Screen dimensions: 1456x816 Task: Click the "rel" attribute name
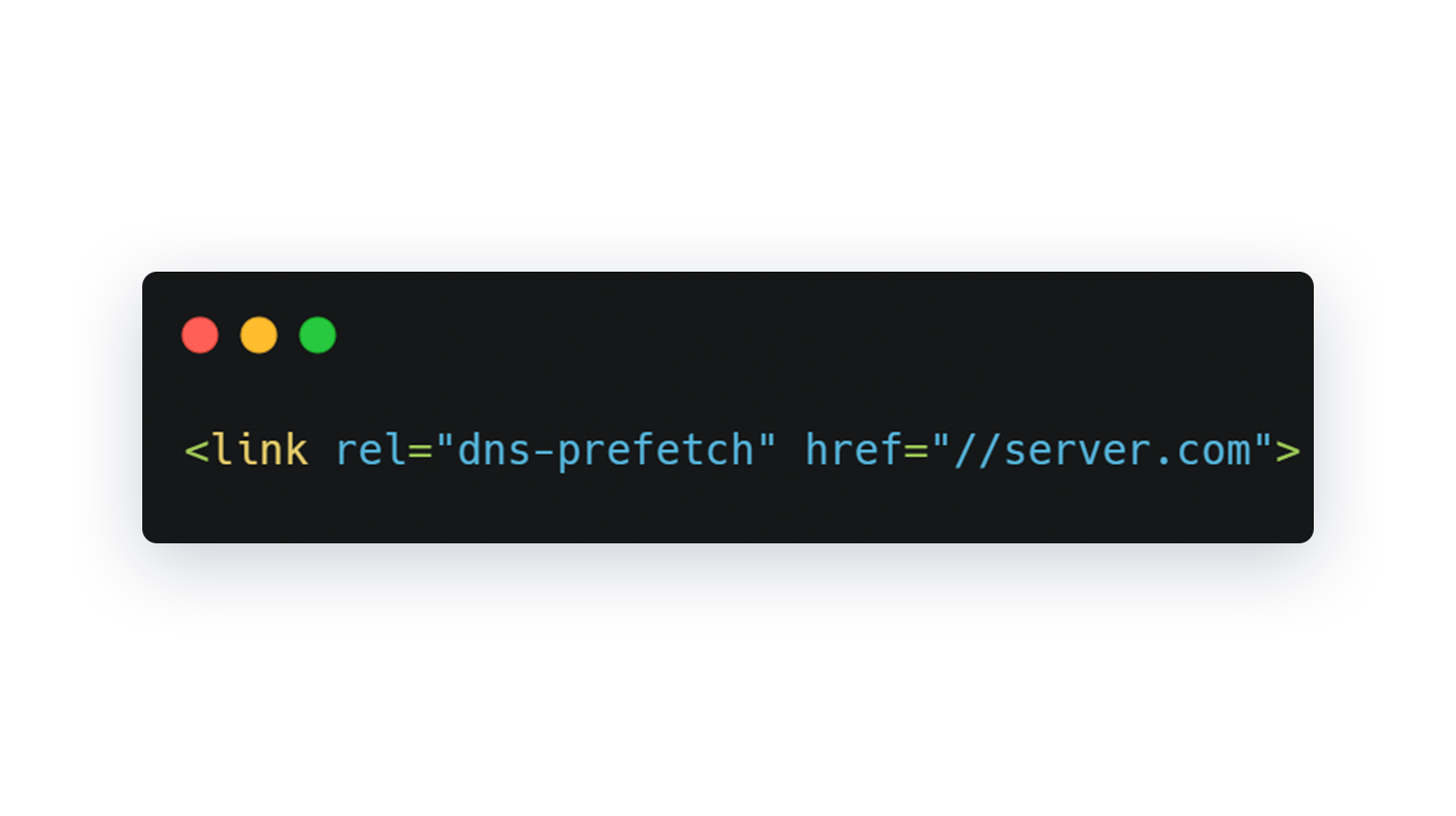pyautogui.click(x=372, y=450)
